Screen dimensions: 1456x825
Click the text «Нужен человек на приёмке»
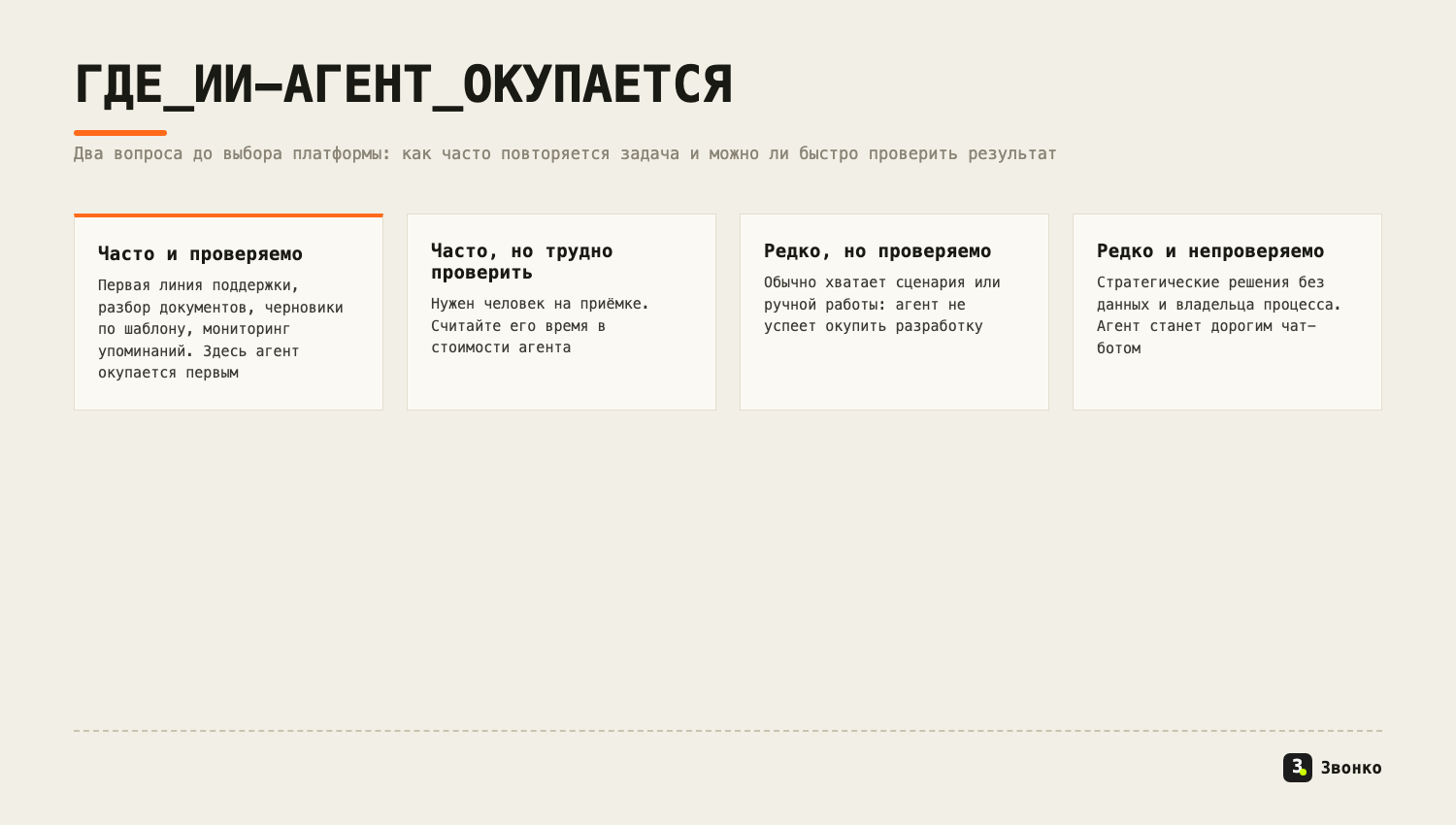coord(541,325)
